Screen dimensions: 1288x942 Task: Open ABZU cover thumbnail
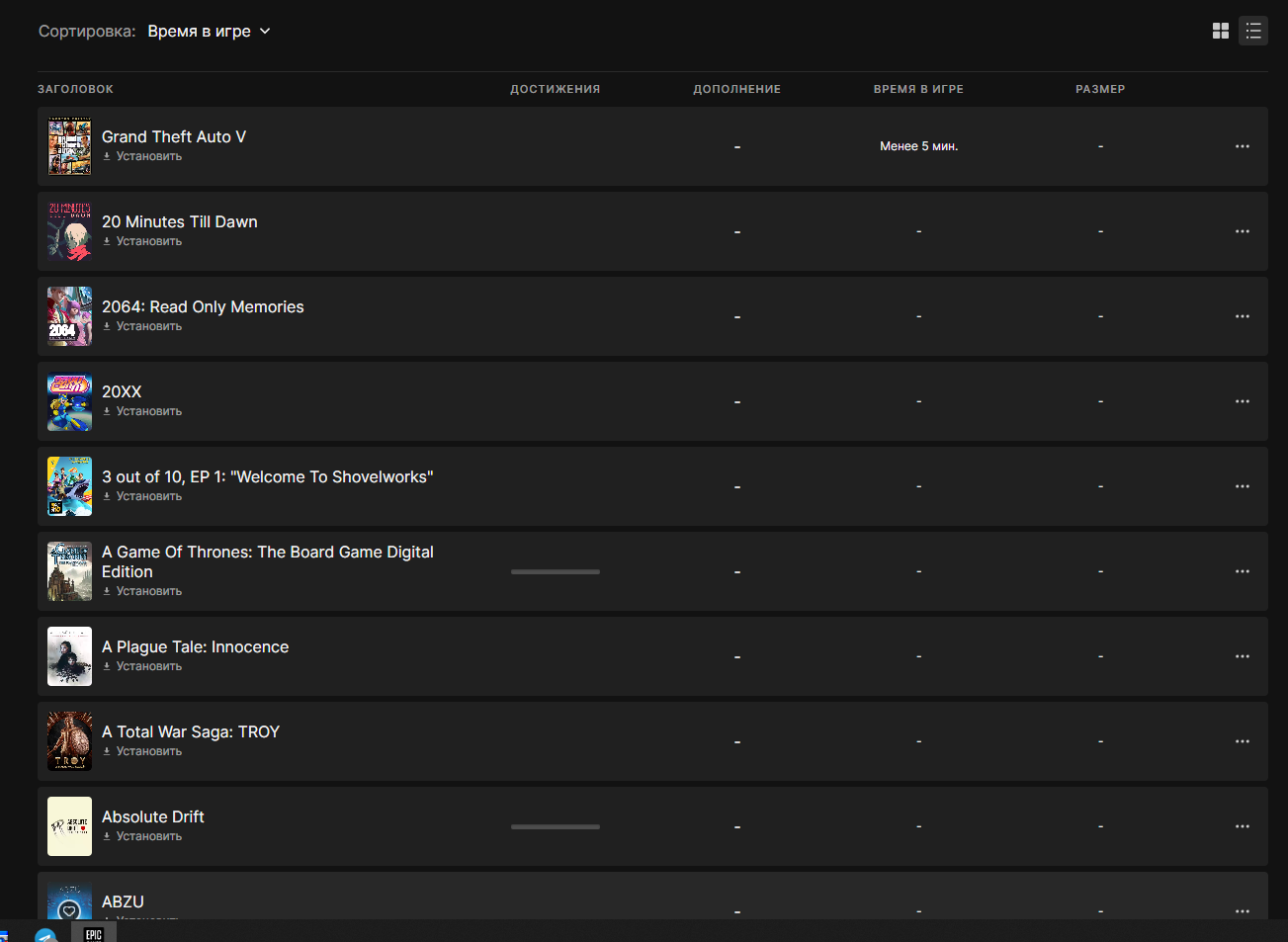click(69, 901)
